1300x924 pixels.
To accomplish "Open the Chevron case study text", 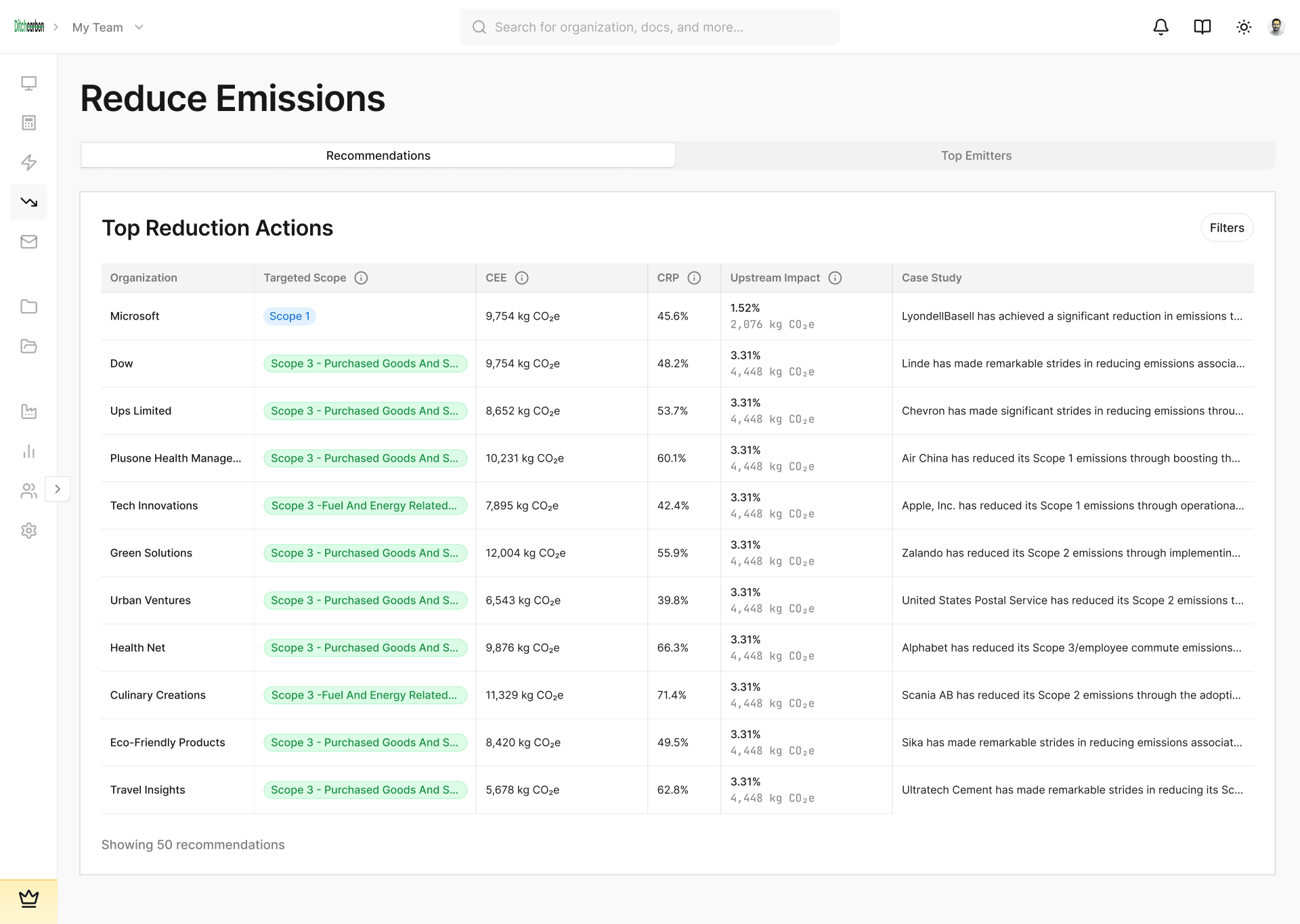I will coord(1072,411).
